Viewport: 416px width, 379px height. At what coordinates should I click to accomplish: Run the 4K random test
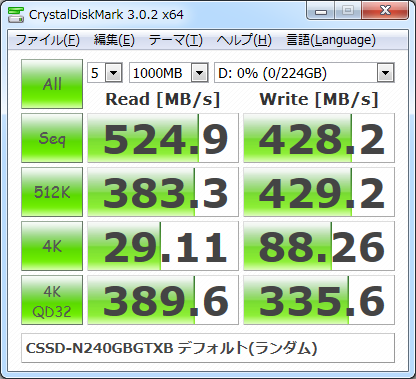pos(52,246)
